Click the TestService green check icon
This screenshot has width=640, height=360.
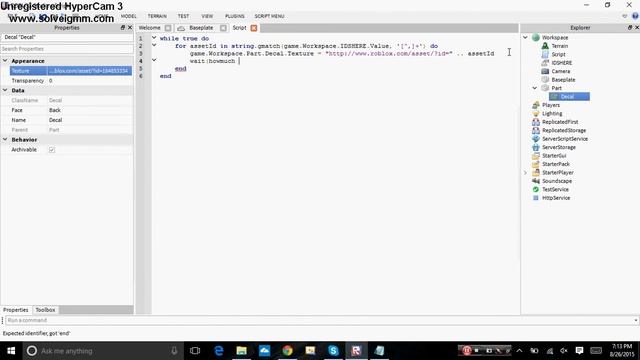536,189
